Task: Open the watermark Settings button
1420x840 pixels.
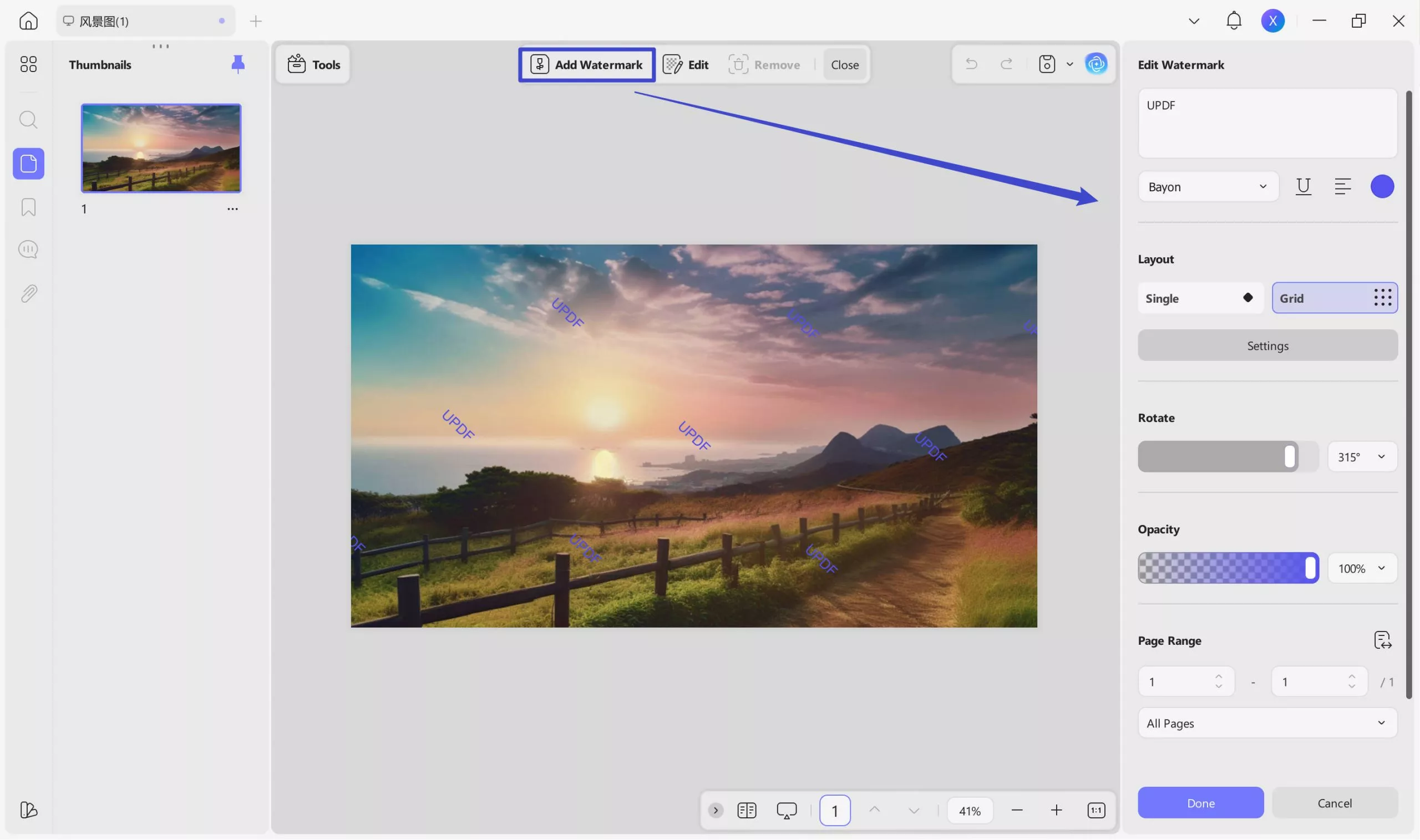Action: tap(1267, 345)
